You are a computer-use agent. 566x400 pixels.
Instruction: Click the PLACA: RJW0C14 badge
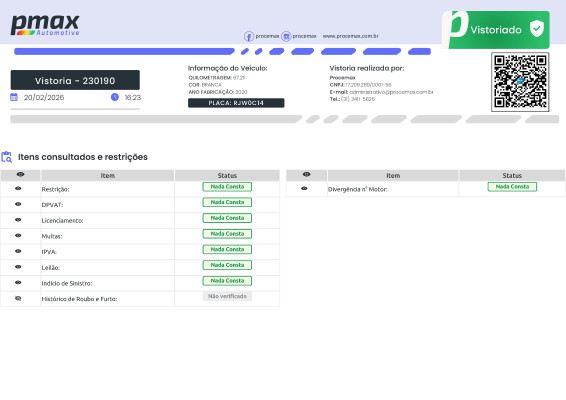236,103
